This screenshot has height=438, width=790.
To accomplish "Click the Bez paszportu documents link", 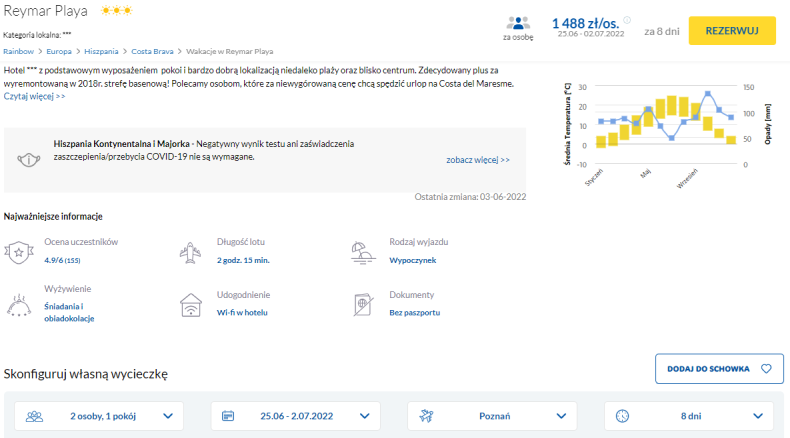I will [415, 312].
